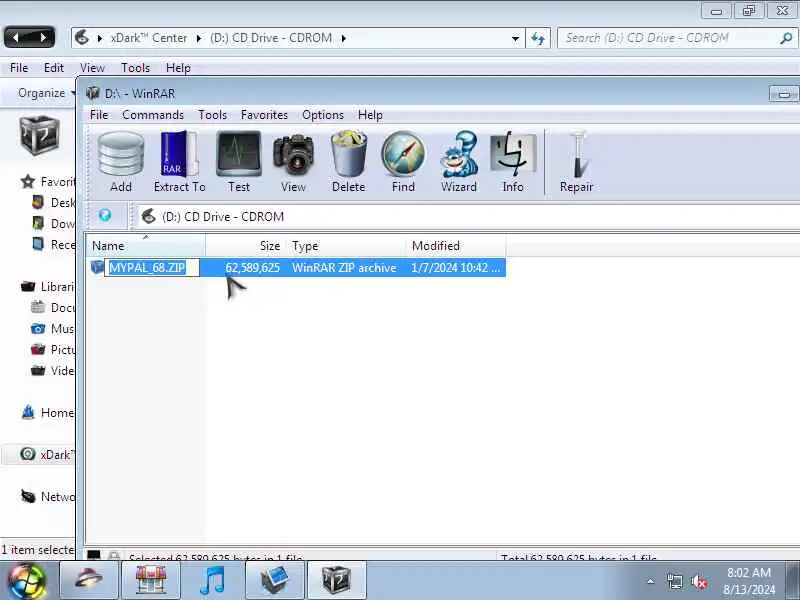800x600 pixels.
Task: Open Explorer Edit menu
Action: coord(54,67)
